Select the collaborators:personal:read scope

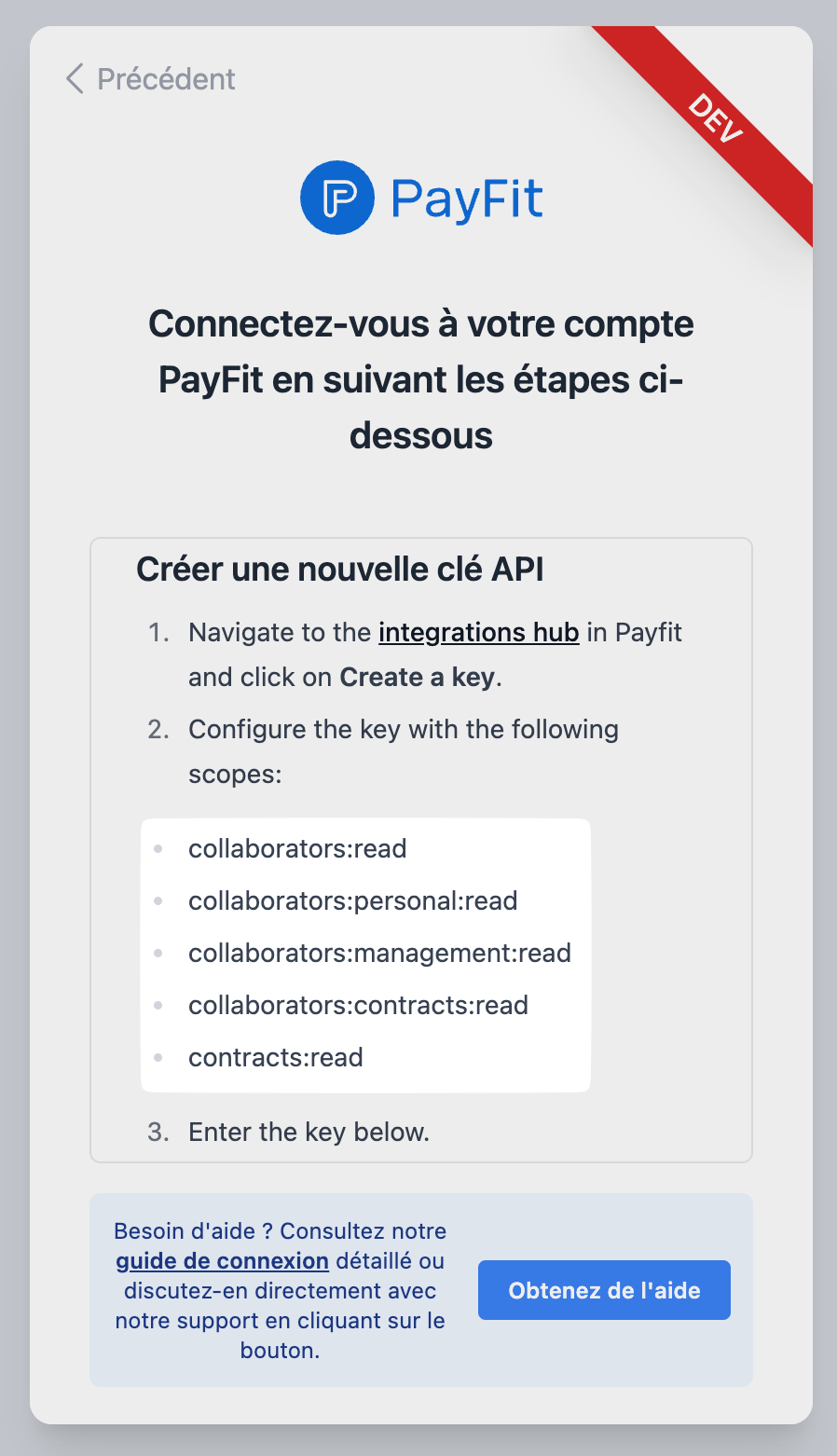(352, 900)
